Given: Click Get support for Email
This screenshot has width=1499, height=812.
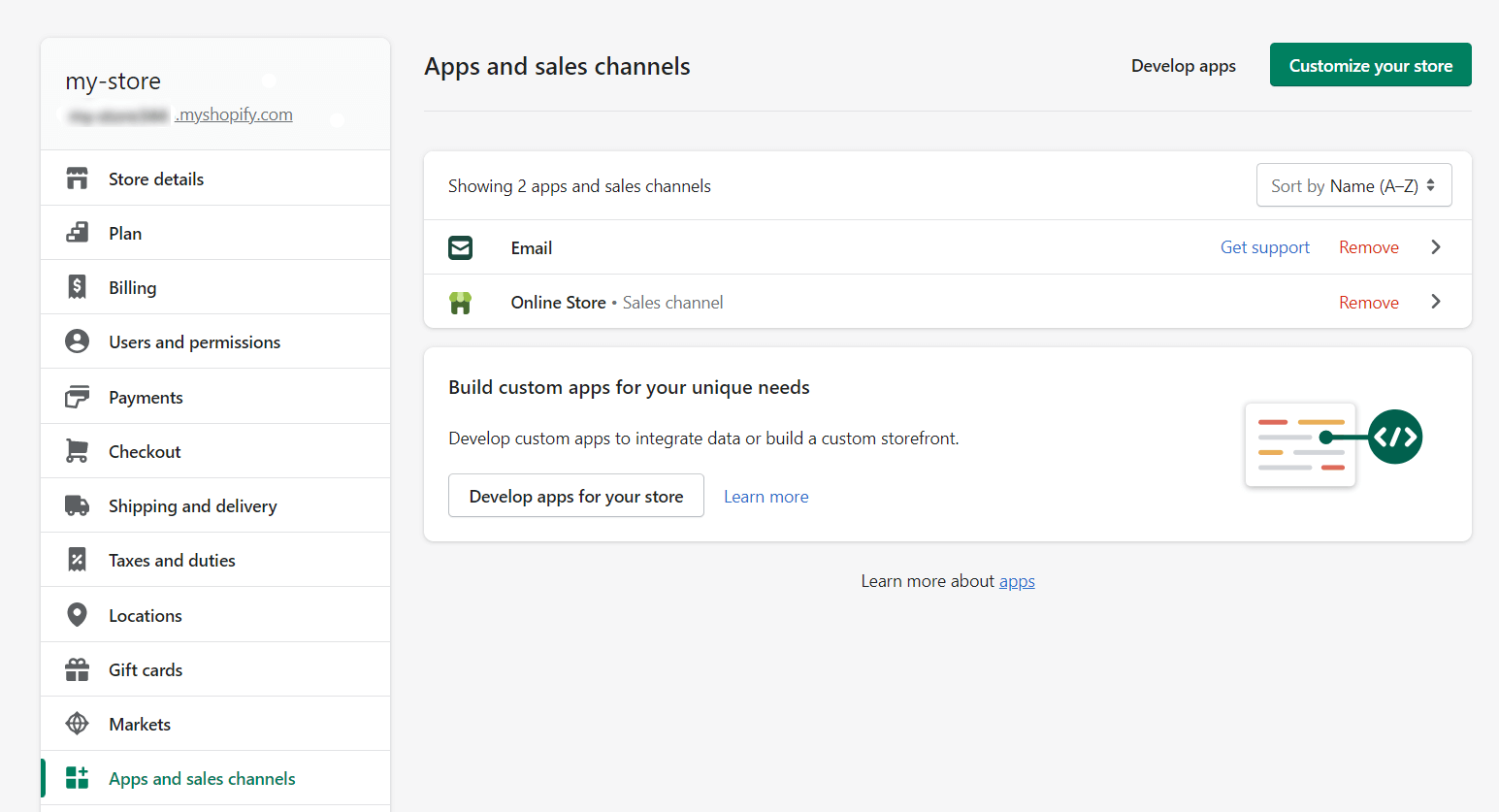Looking at the screenshot, I should 1264,247.
